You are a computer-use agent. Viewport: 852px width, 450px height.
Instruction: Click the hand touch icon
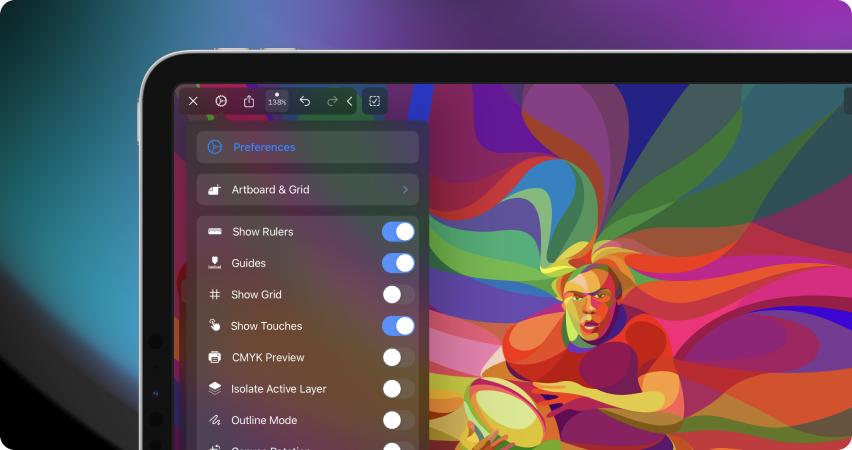[215, 325]
